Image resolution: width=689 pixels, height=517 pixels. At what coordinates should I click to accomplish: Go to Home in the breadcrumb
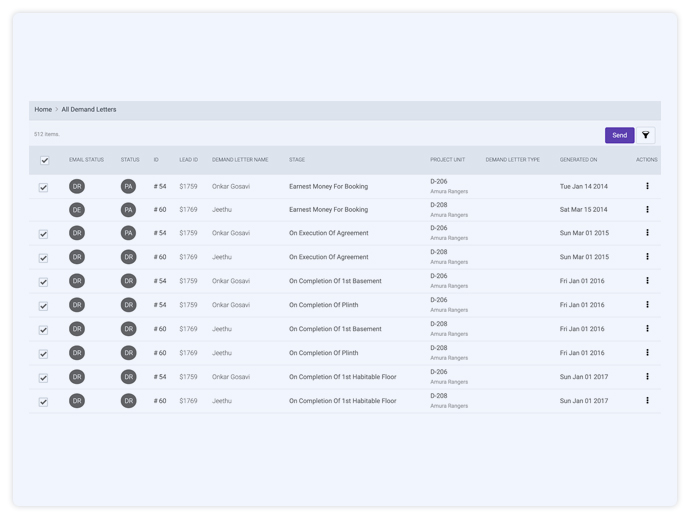[x=43, y=110]
